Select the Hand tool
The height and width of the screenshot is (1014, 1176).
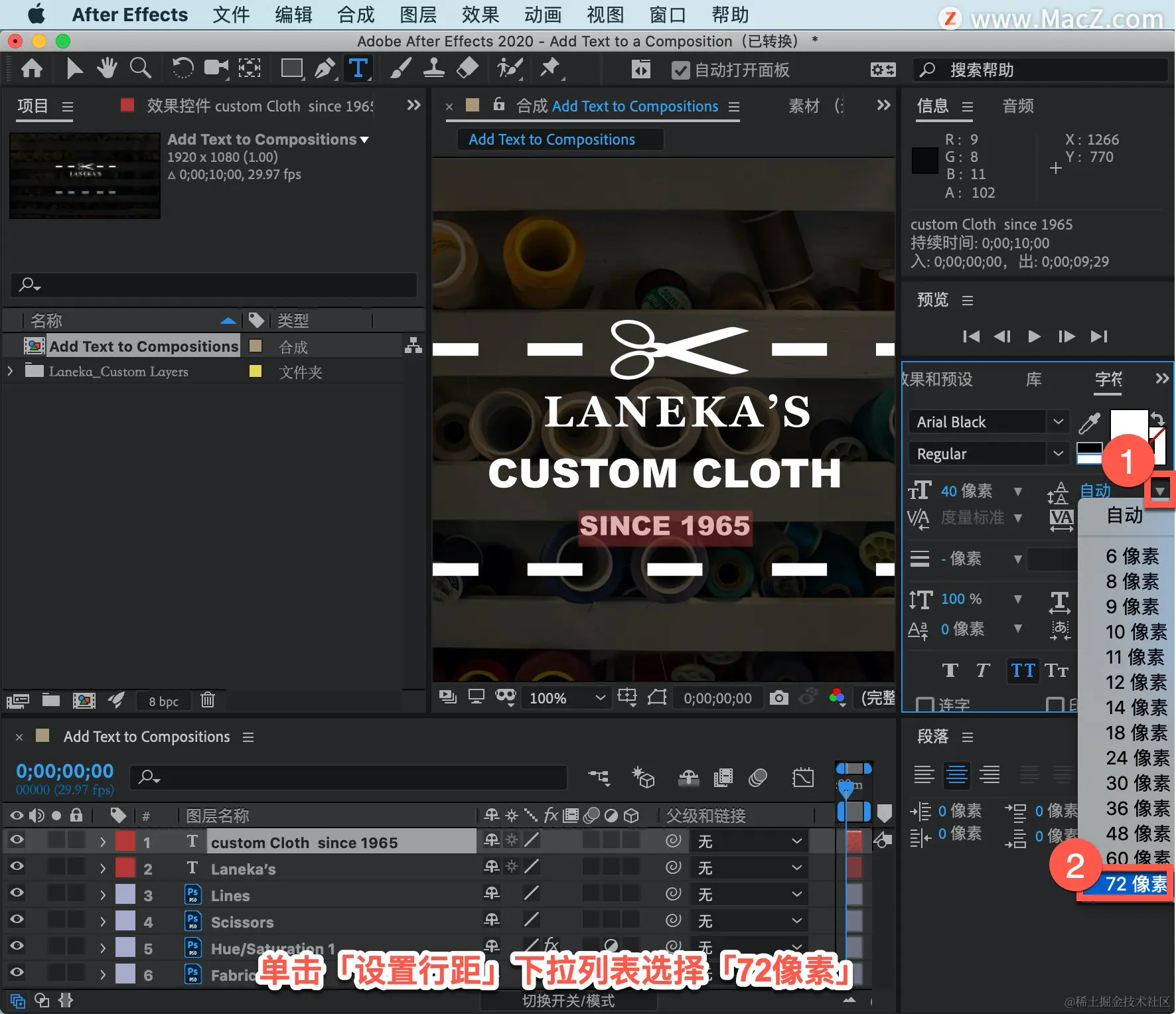[106, 68]
